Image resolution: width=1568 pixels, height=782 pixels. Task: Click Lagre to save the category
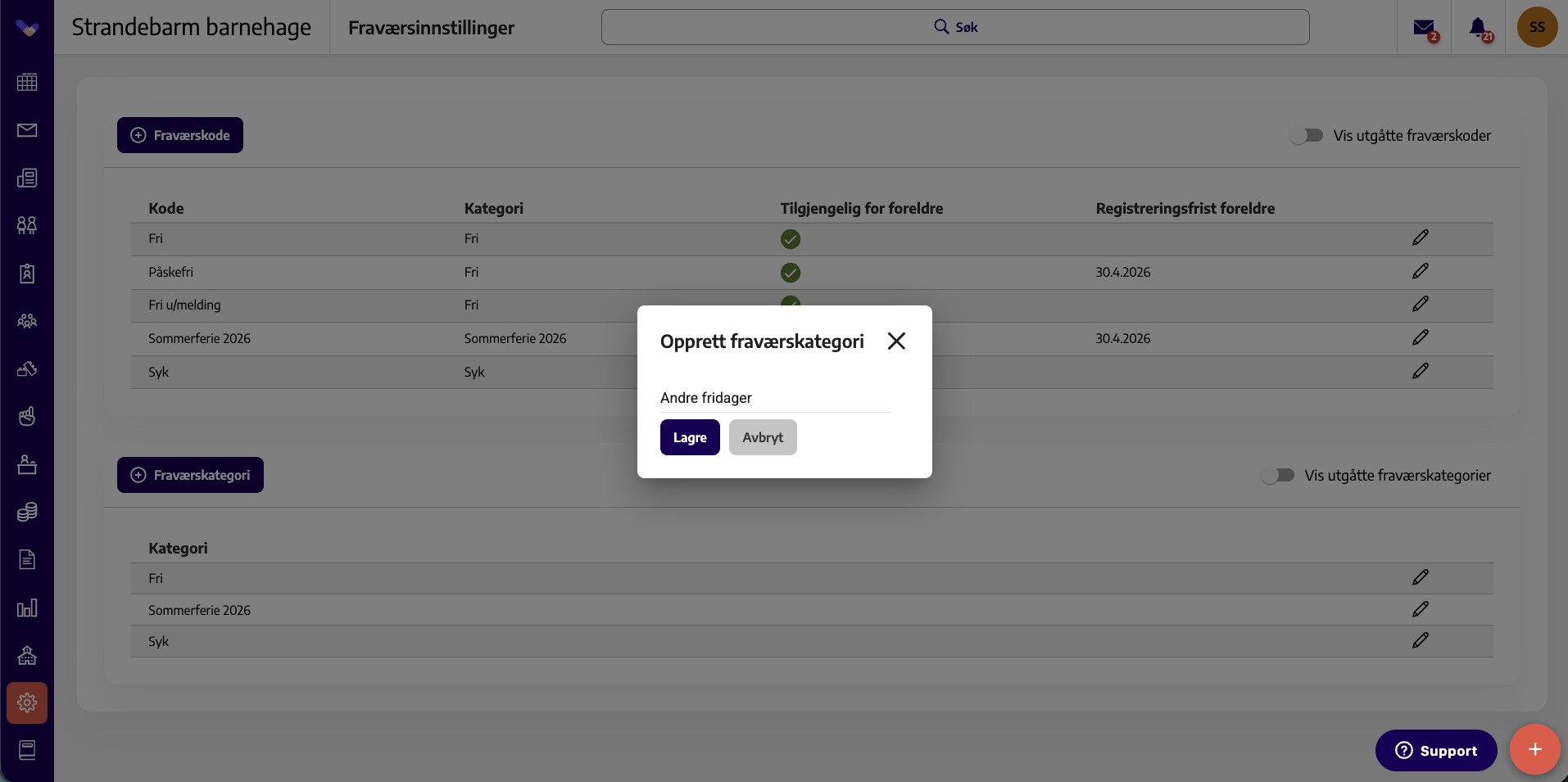point(690,437)
